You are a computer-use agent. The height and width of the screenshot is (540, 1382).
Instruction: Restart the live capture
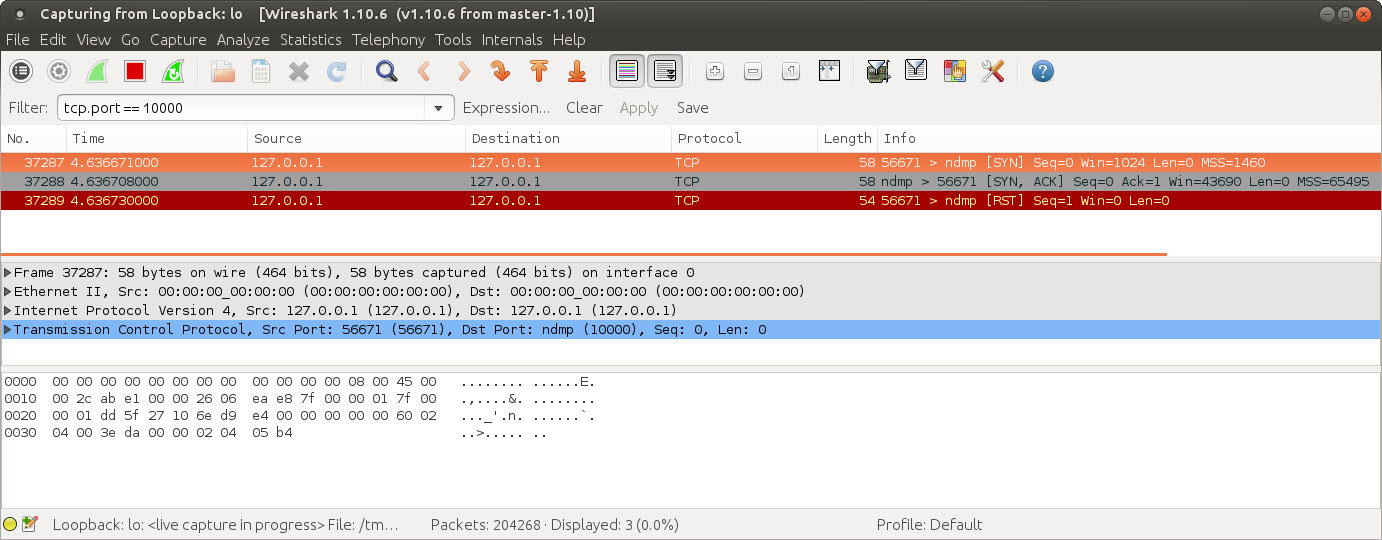pyautogui.click(x=173, y=71)
